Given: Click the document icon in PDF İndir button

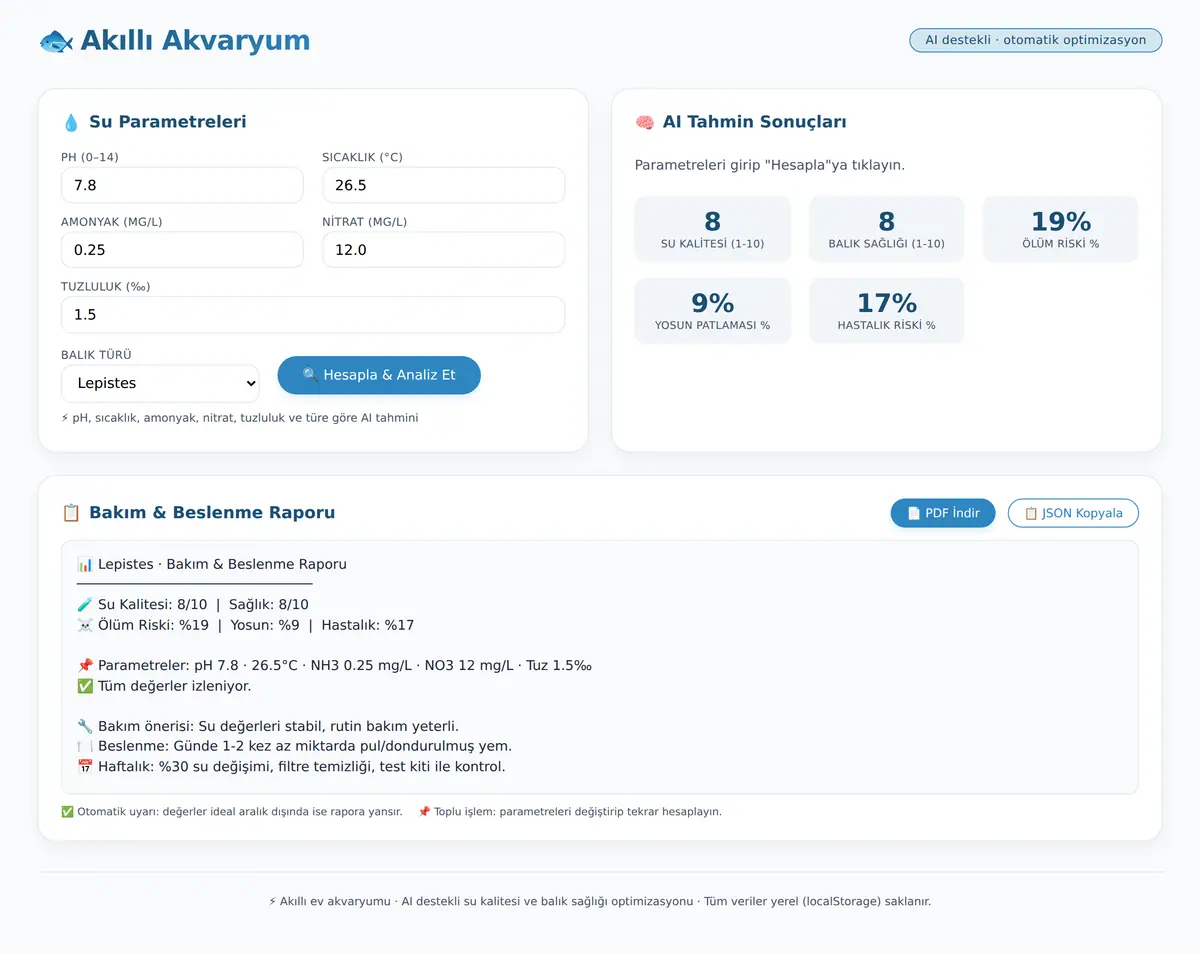Looking at the screenshot, I should point(913,513).
